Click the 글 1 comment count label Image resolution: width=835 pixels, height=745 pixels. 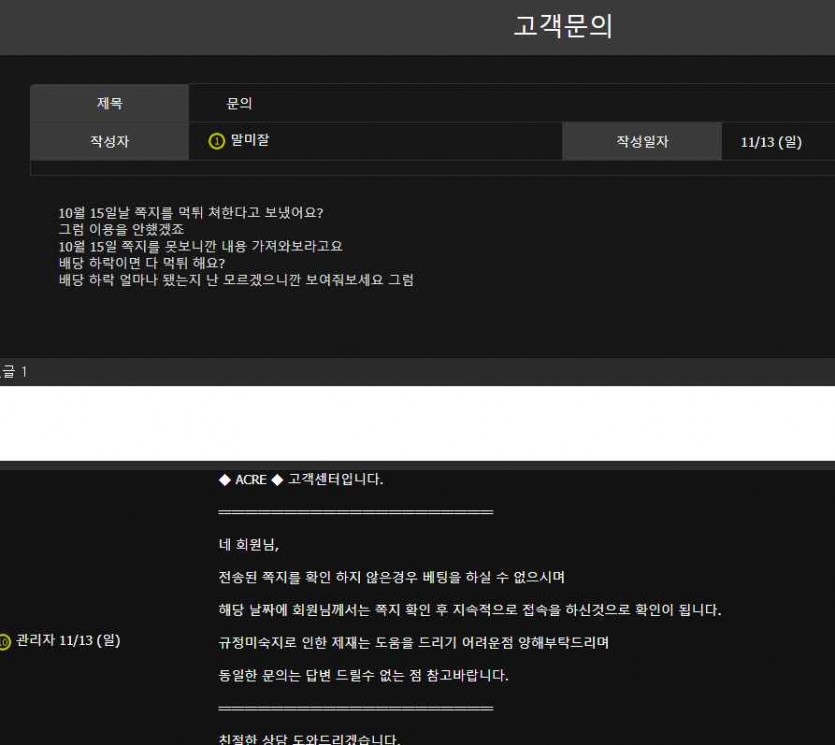coord(14,372)
